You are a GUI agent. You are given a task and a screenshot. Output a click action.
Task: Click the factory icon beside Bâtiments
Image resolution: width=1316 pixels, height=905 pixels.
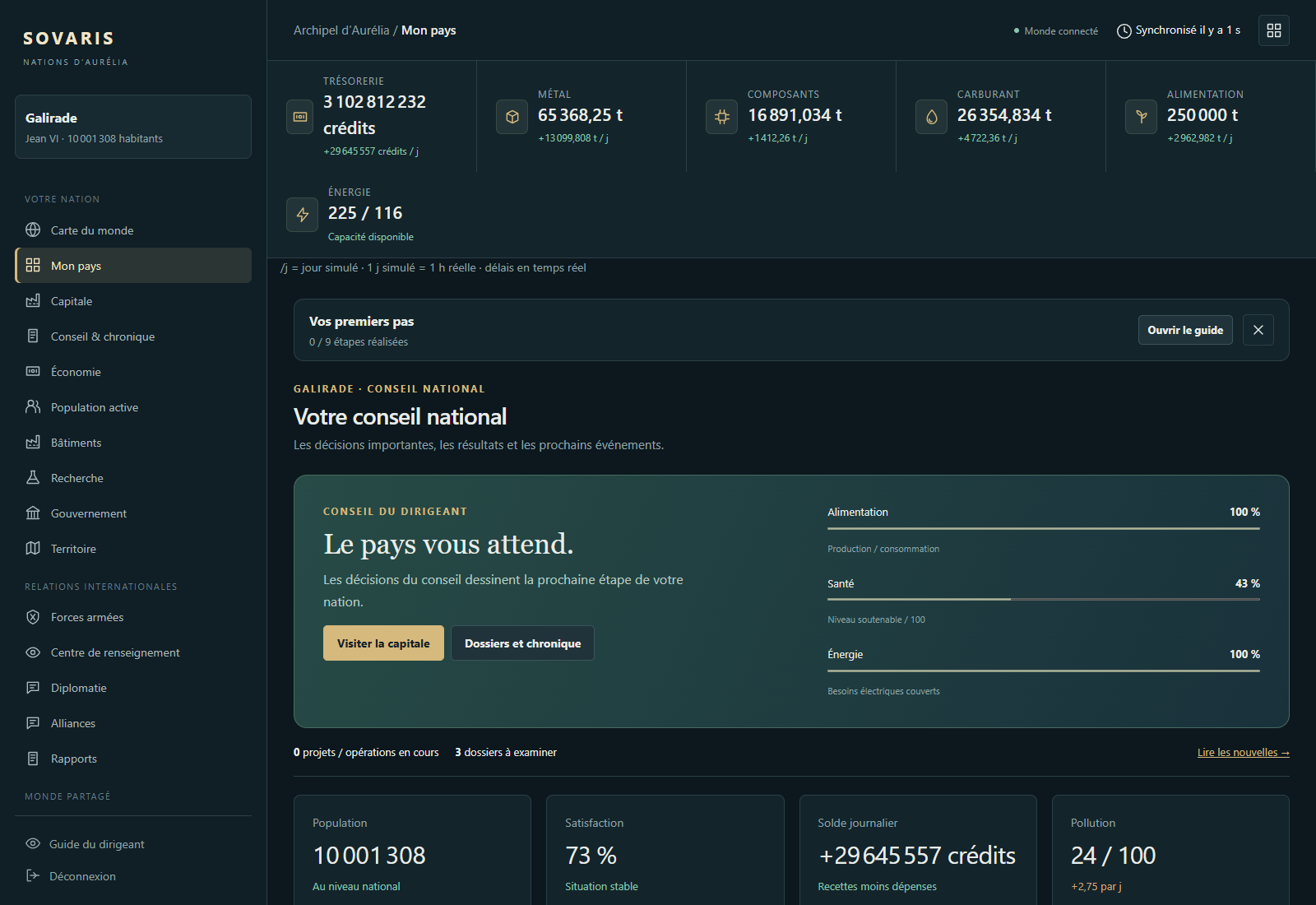click(x=33, y=442)
